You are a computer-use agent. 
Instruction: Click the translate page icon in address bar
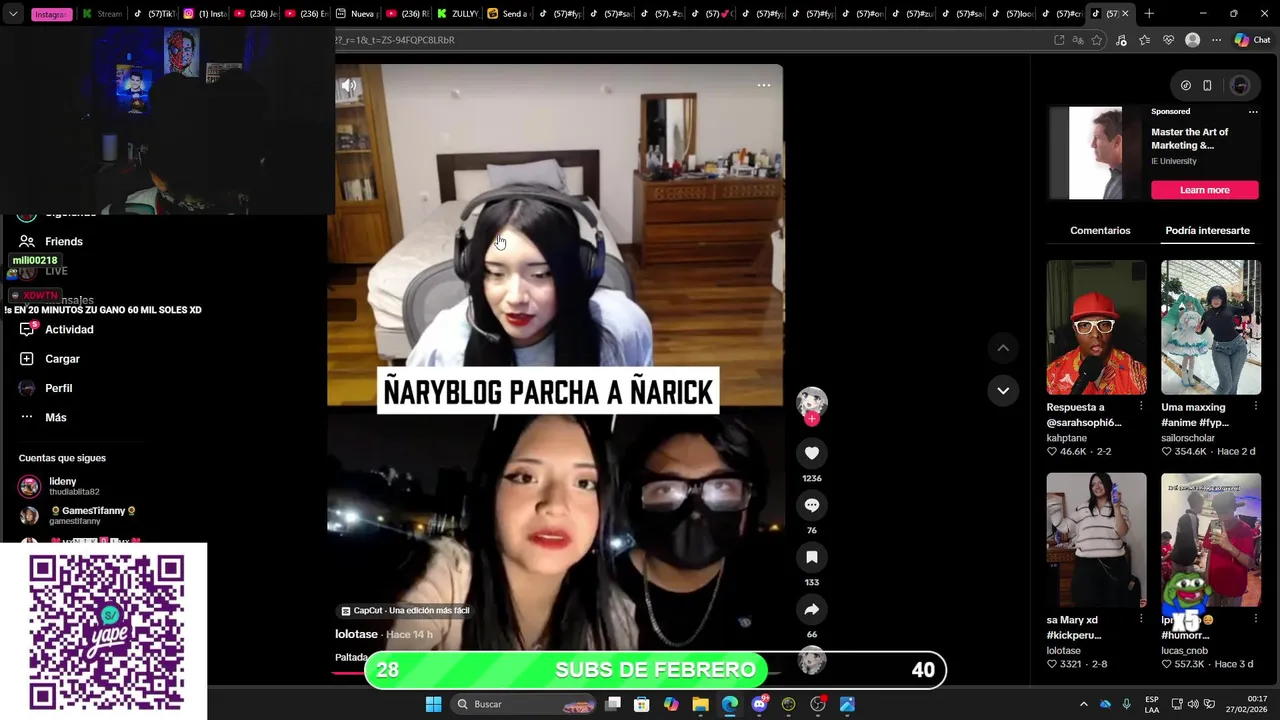pyautogui.click(x=1078, y=40)
